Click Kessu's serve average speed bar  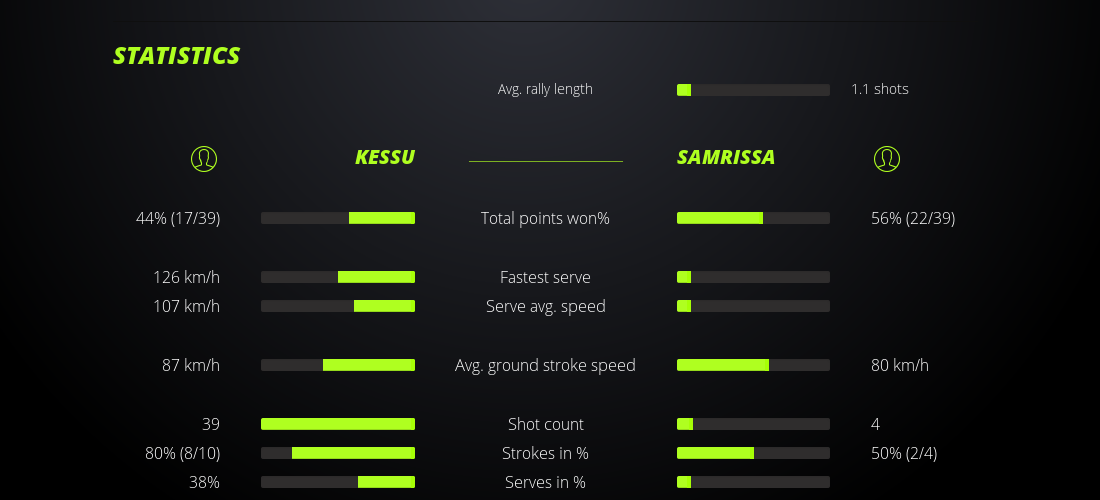tap(338, 306)
